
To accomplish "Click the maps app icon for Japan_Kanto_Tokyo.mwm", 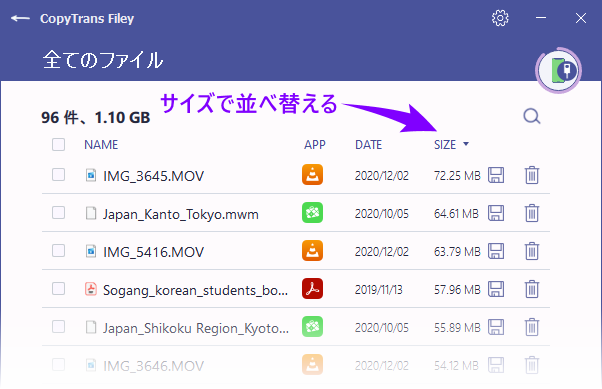I will (313, 213).
